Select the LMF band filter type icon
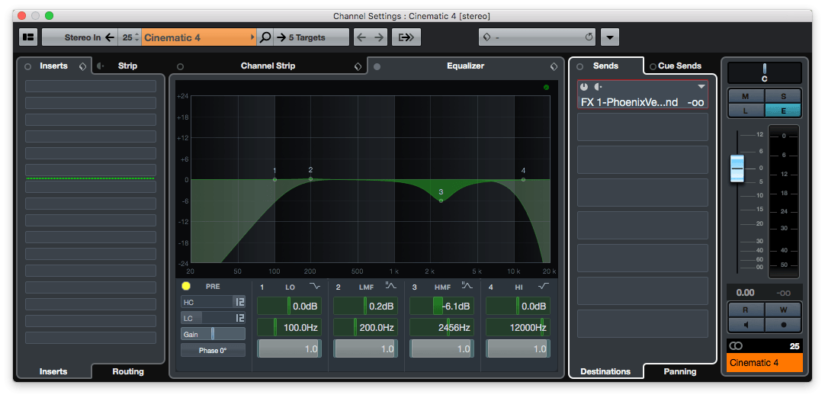Viewport: 825px width, 398px height. click(391, 286)
